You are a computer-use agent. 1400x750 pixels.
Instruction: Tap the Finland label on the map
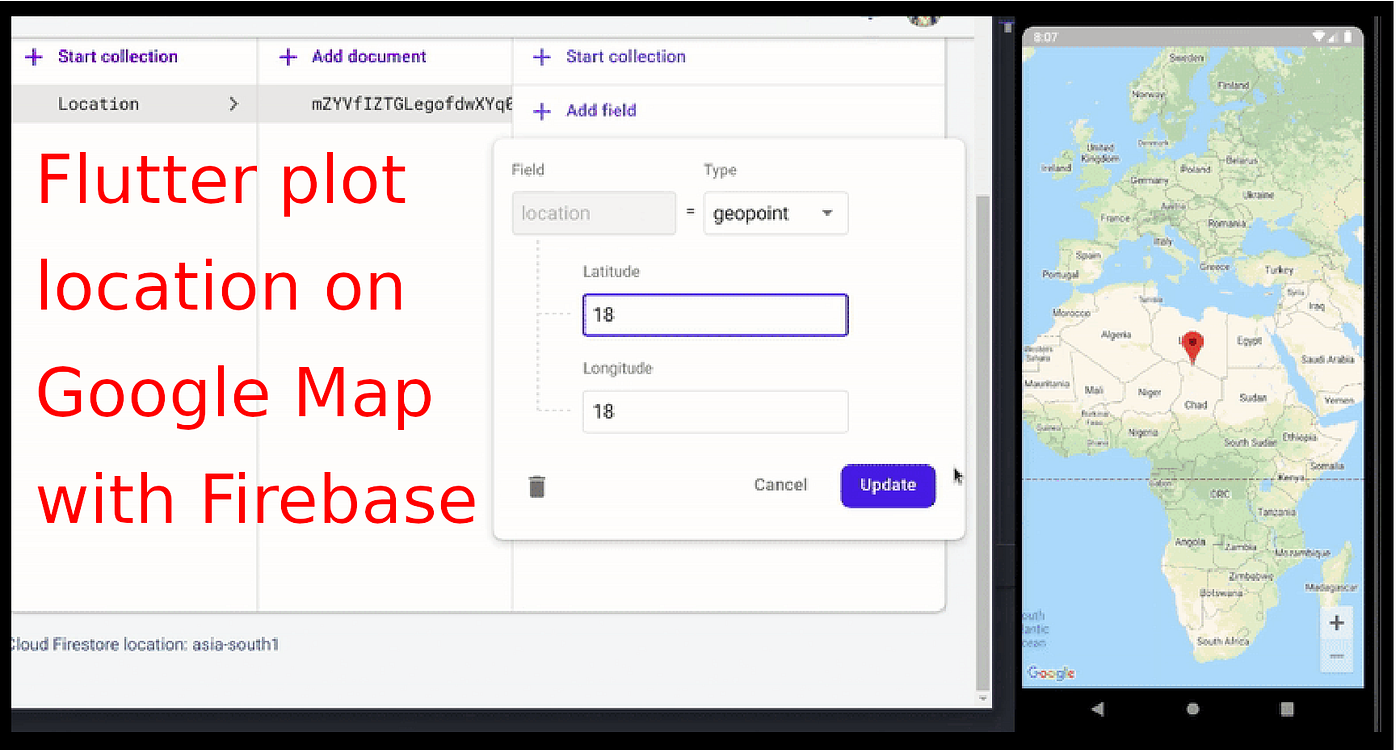[x=1233, y=86]
